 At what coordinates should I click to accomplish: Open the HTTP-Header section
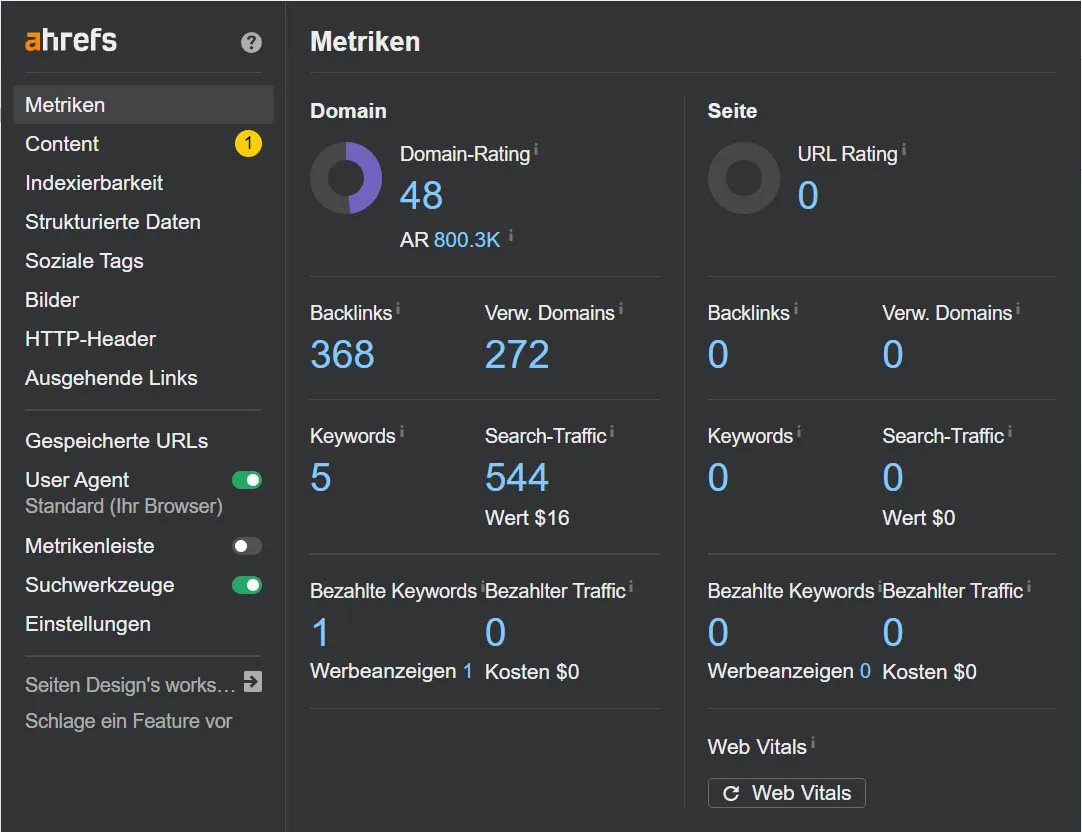coord(90,339)
